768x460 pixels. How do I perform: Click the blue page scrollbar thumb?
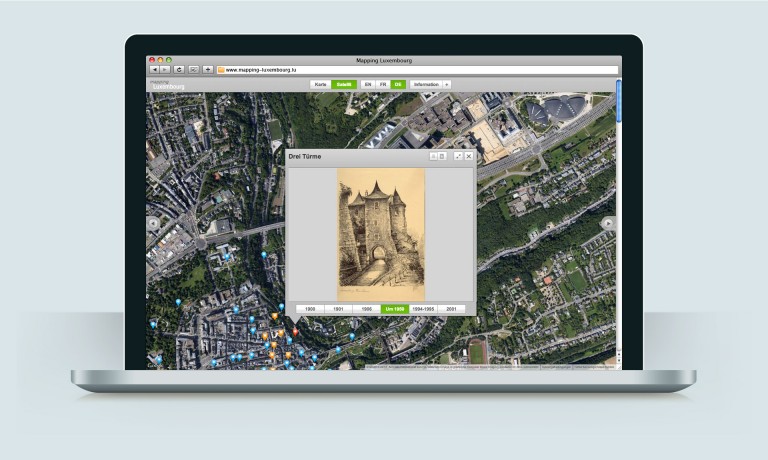[x=619, y=101]
